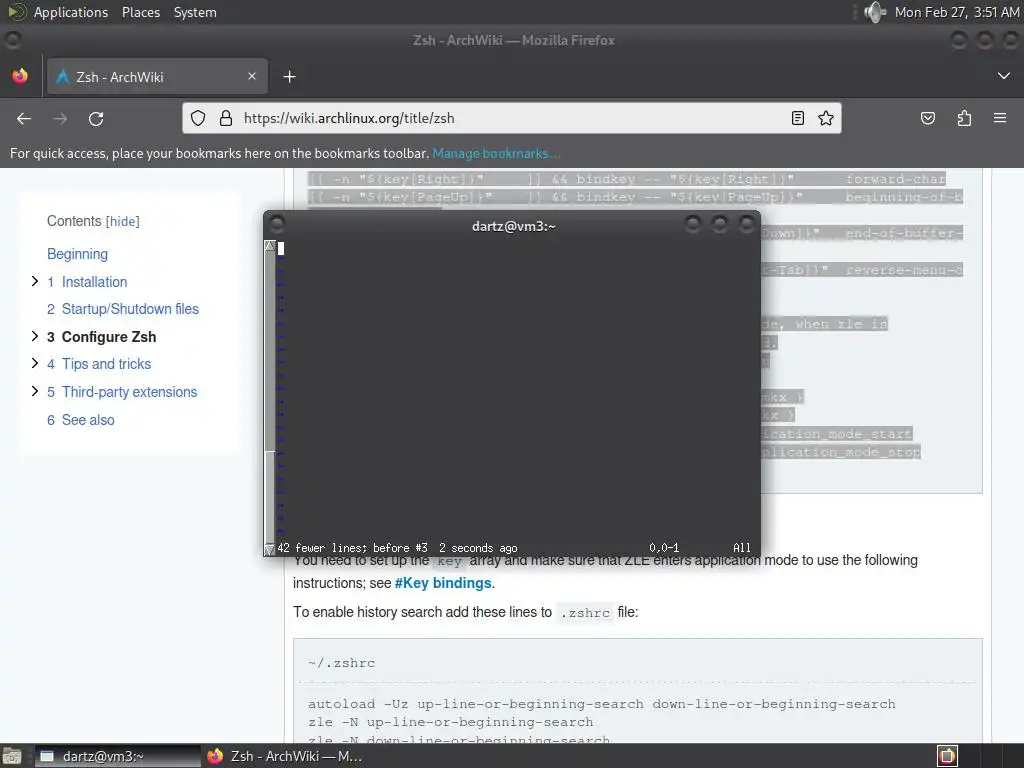Screen dimensions: 1024x768
Task: Reload the Zsh ArchWiki page
Action: 96,119
